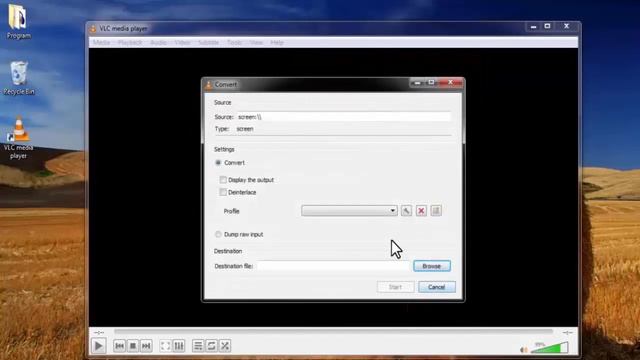640x360 pixels.
Task: Edit selected profile wrench icon
Action: (406, 211)
